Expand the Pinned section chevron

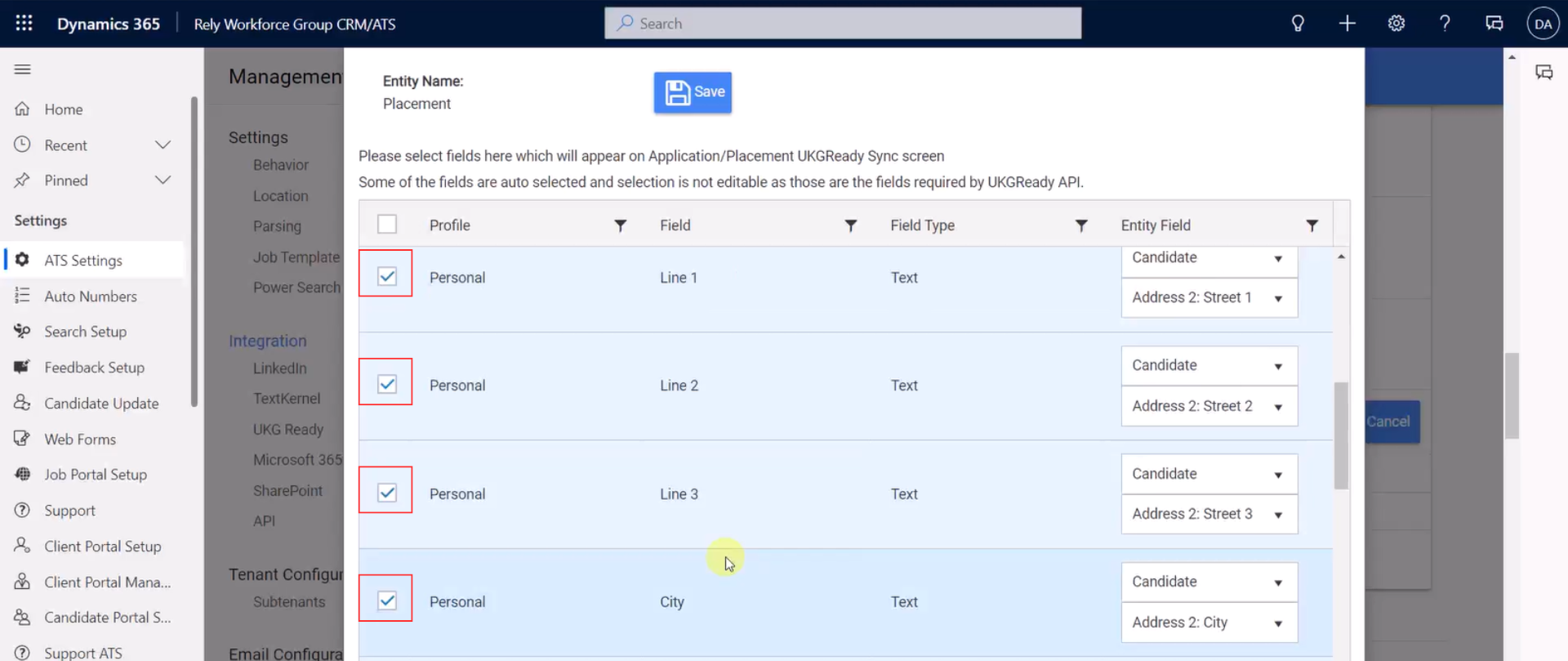pyautogui.click(x=163, y=180)
